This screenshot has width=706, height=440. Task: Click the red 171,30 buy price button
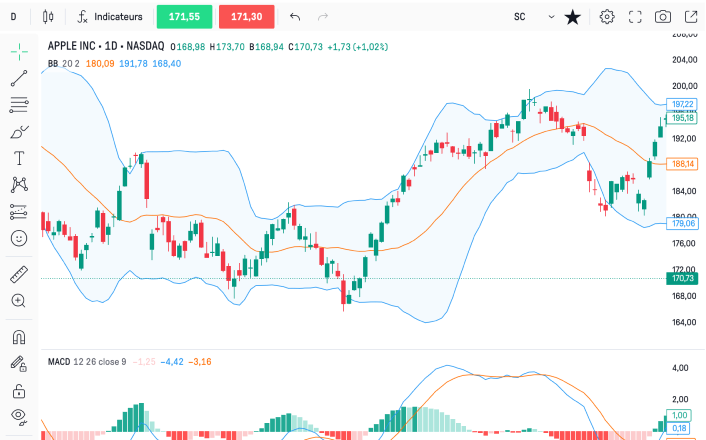(x=246, y=17)
